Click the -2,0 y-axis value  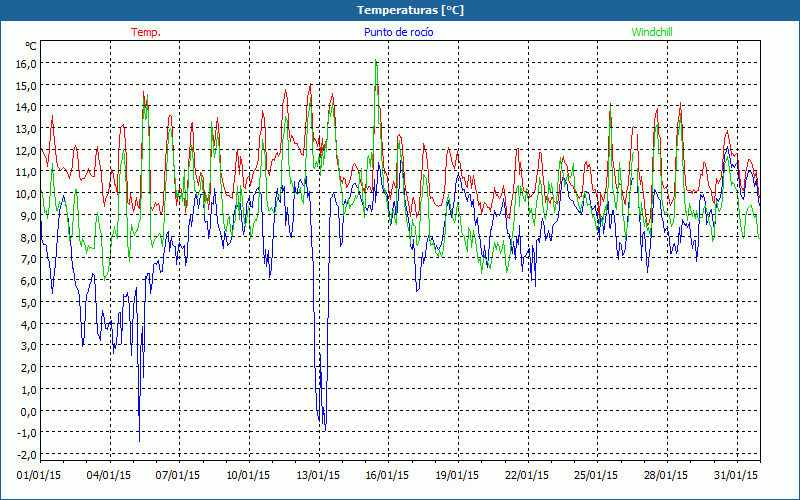tap(27, 455)
